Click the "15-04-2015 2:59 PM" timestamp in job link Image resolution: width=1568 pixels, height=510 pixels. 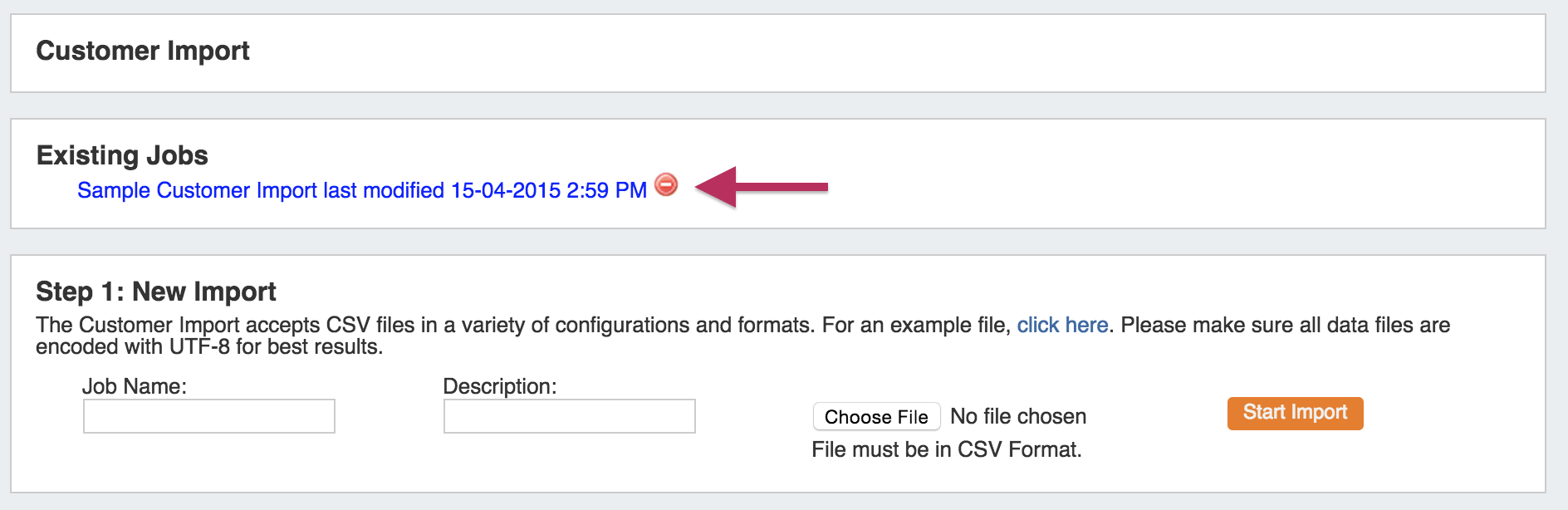(548, 190)
